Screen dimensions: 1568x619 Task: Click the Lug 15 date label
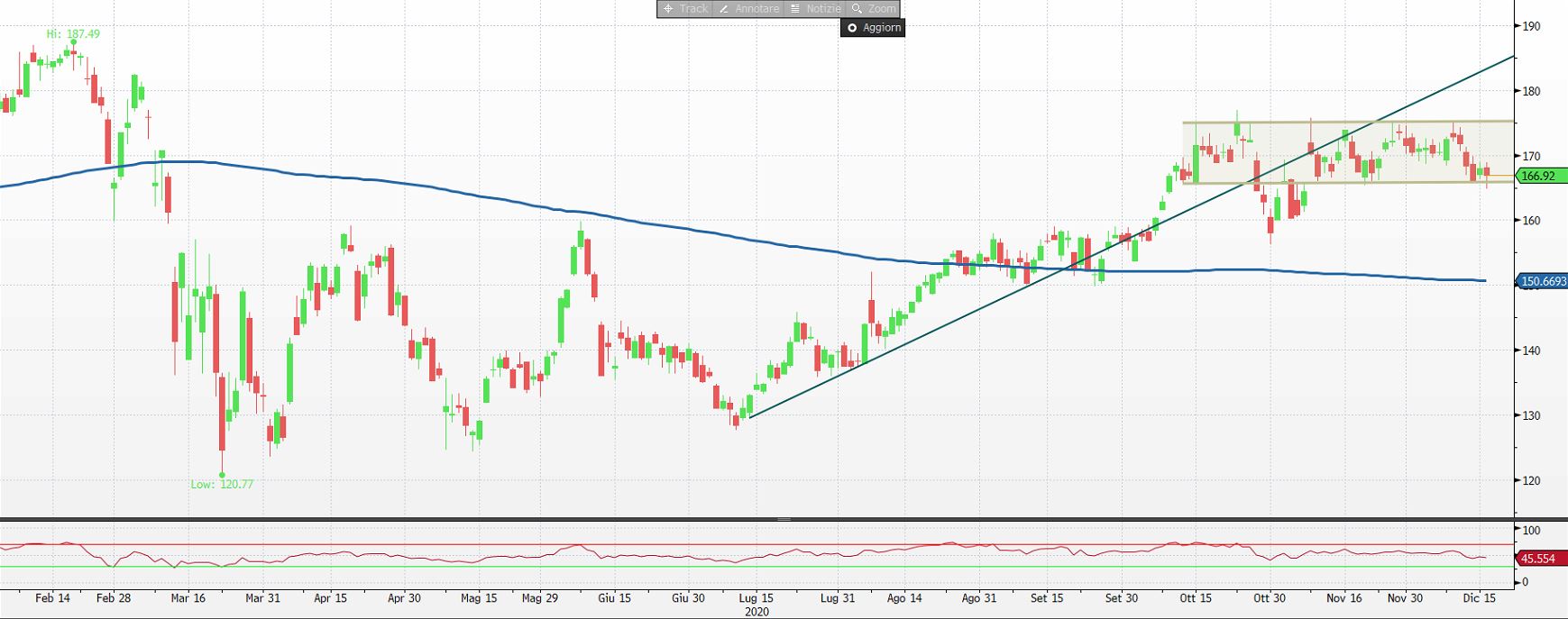click(x=756, y=598)
